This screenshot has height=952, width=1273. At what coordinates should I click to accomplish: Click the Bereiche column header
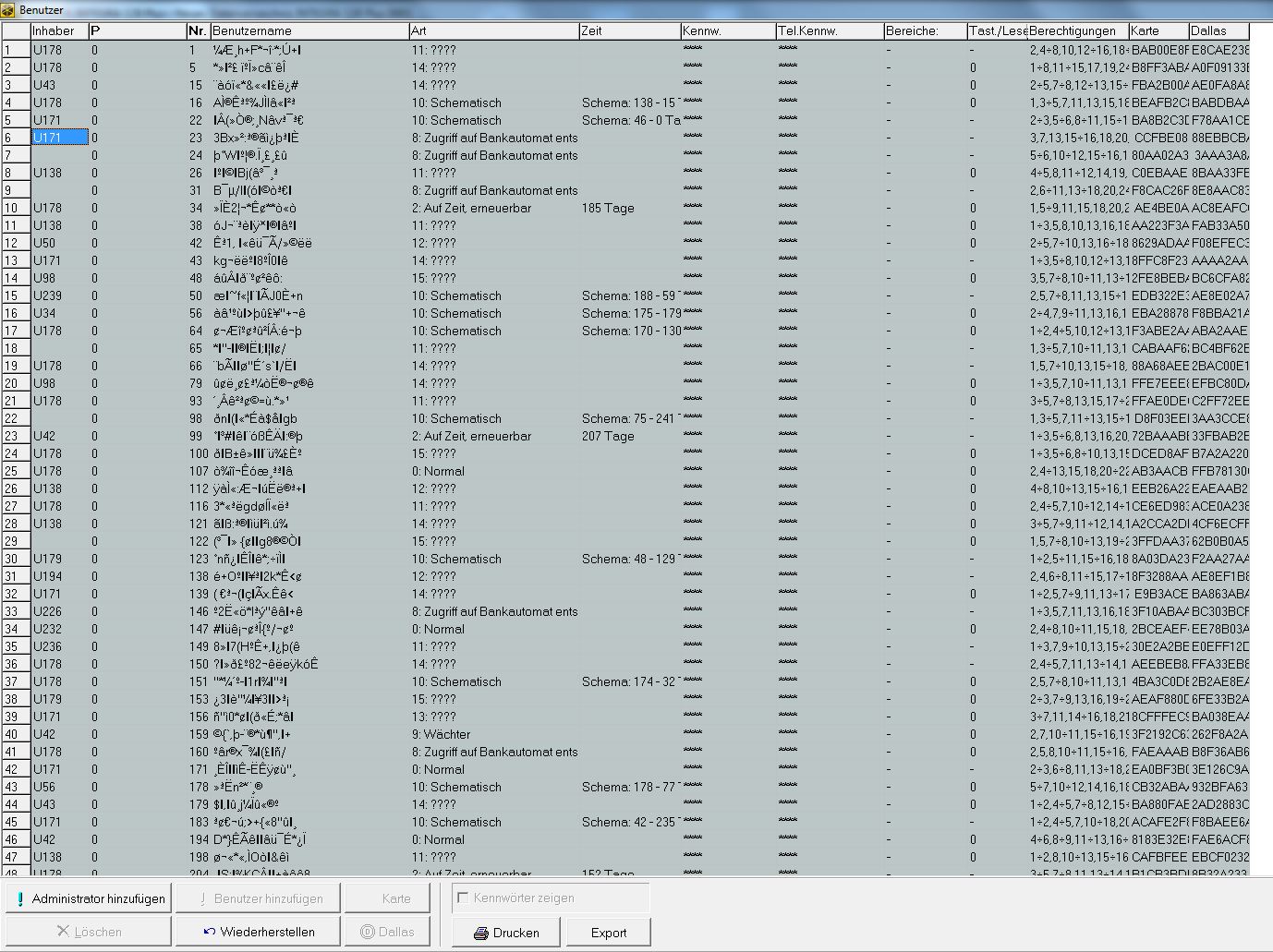click(924, 30)
